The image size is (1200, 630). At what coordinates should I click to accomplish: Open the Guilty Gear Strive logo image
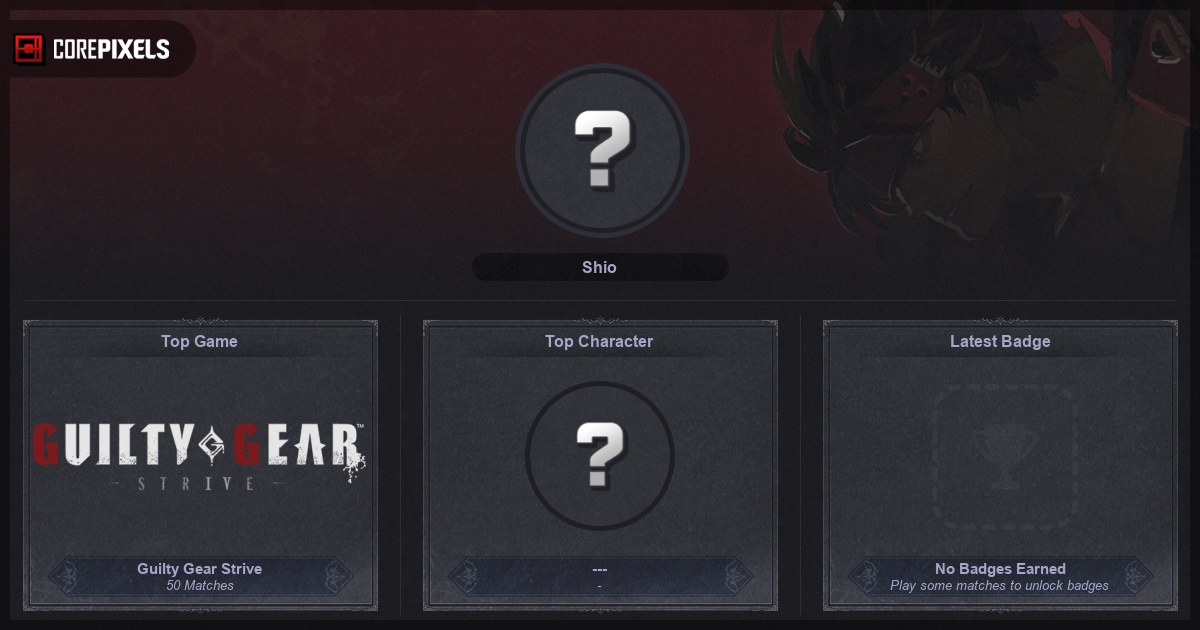click(x=199, y=455)
